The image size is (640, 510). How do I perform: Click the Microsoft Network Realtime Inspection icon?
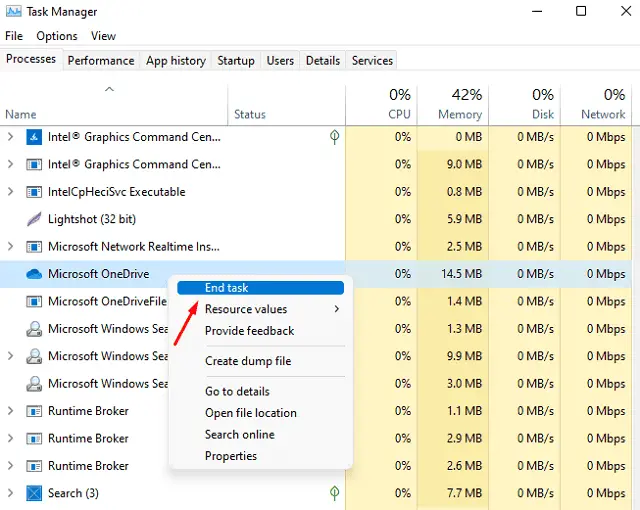click(x=33, y=247)
